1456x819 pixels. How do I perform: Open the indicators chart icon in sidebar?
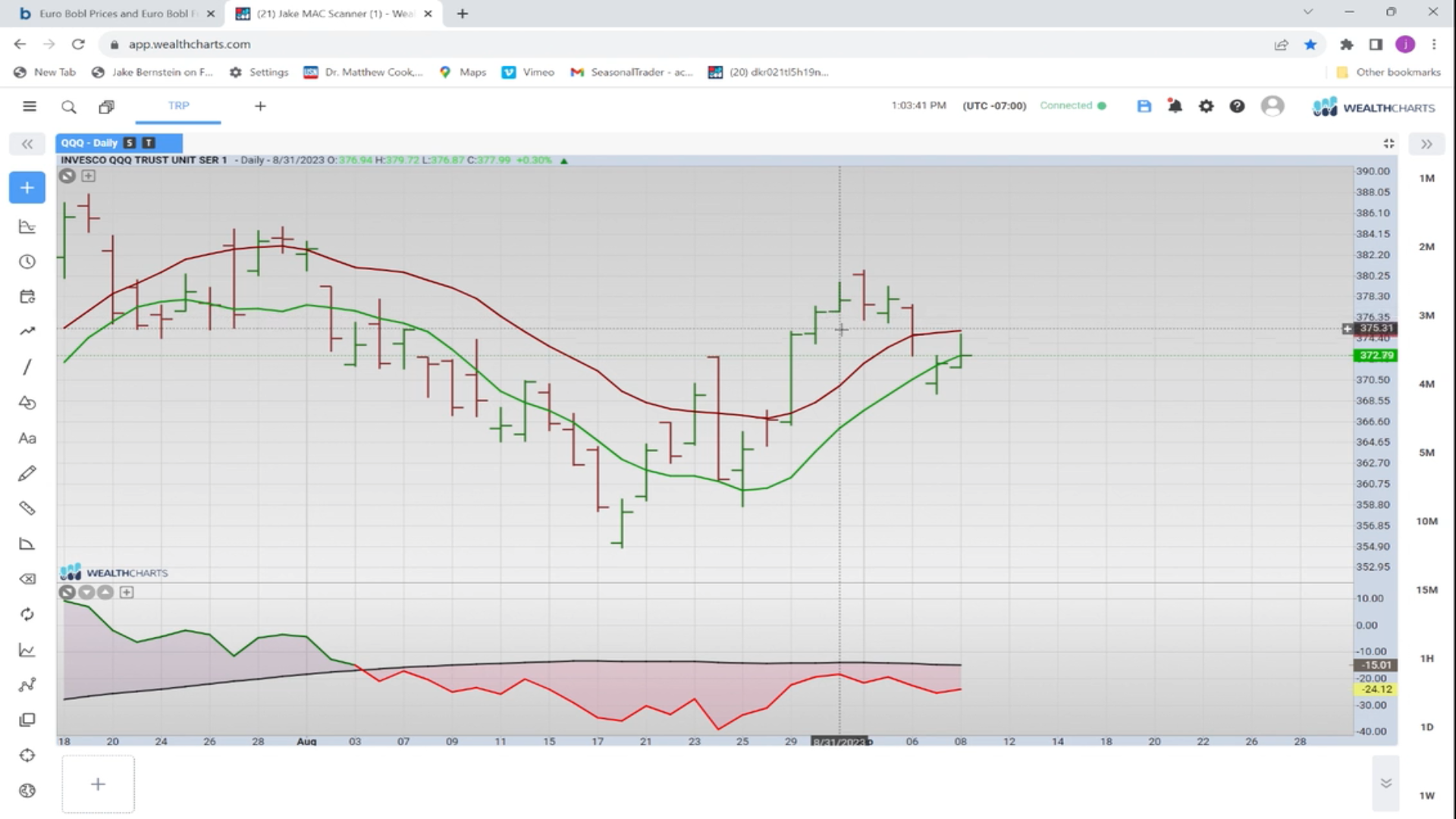point(27,226)
